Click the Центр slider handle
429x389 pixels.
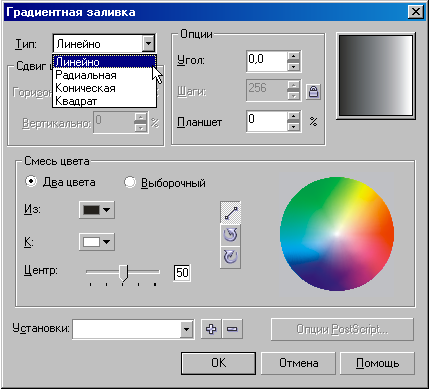point(123,273)
